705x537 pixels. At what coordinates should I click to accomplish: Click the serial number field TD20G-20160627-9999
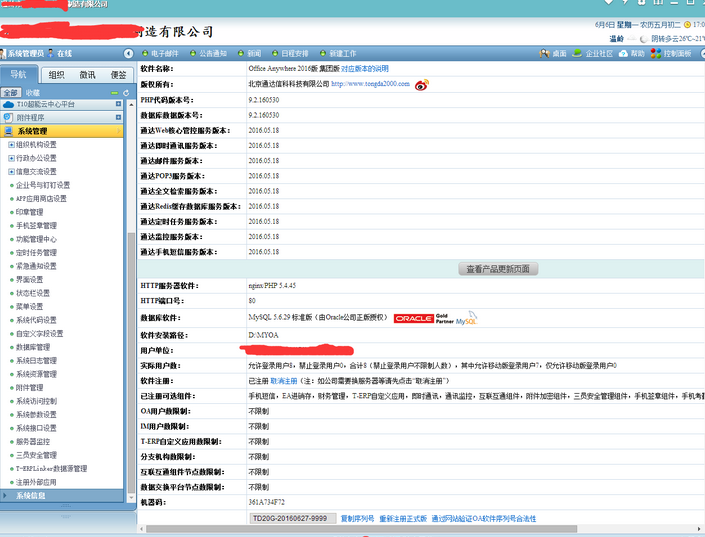[293, 519]
